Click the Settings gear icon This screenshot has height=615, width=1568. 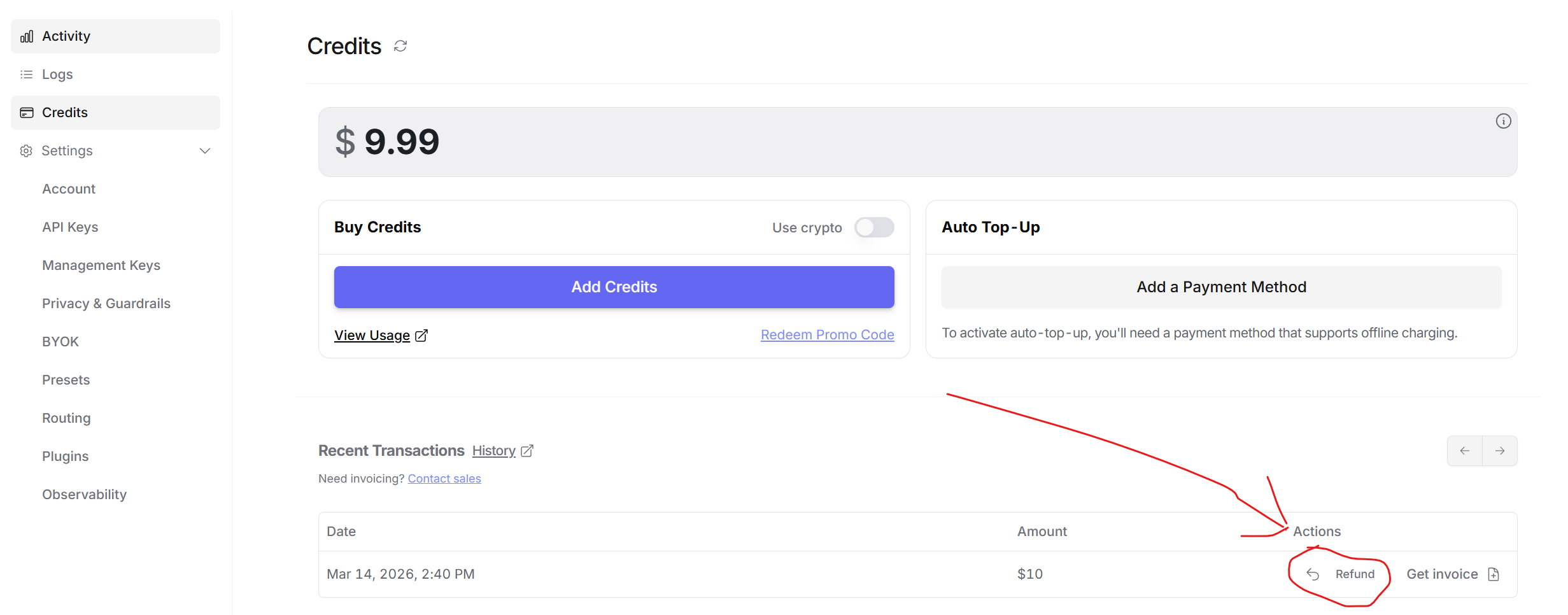26,151
